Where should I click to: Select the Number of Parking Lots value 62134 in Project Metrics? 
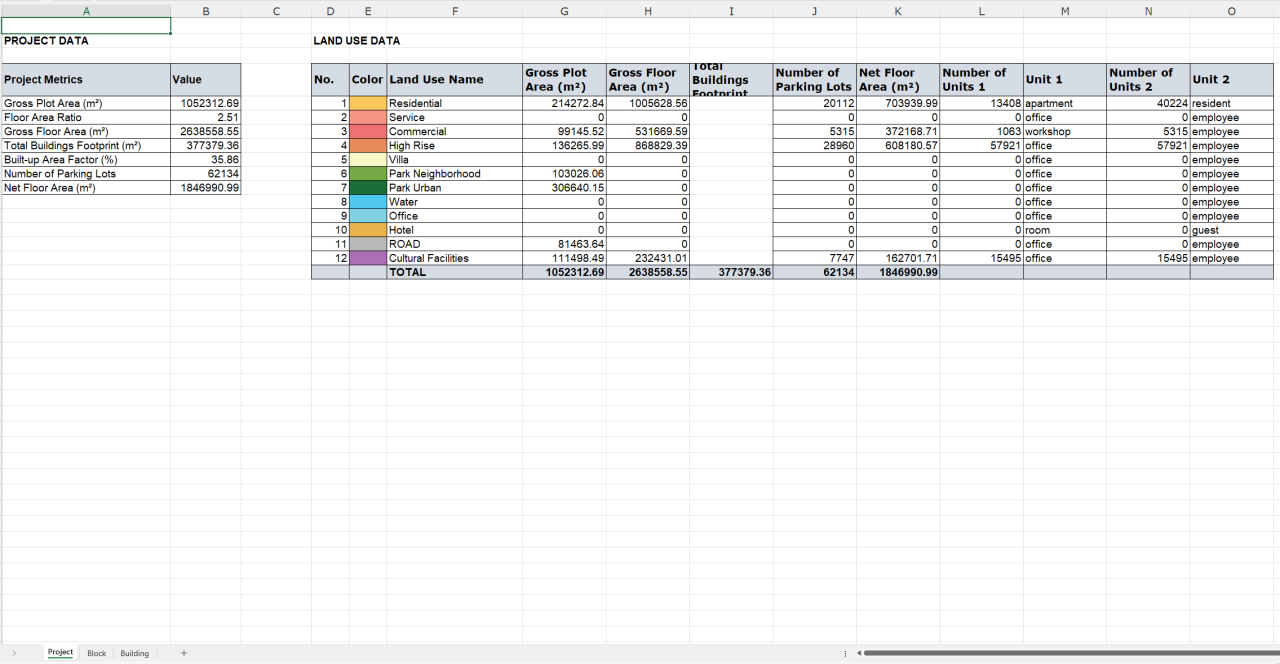point(206,174)
